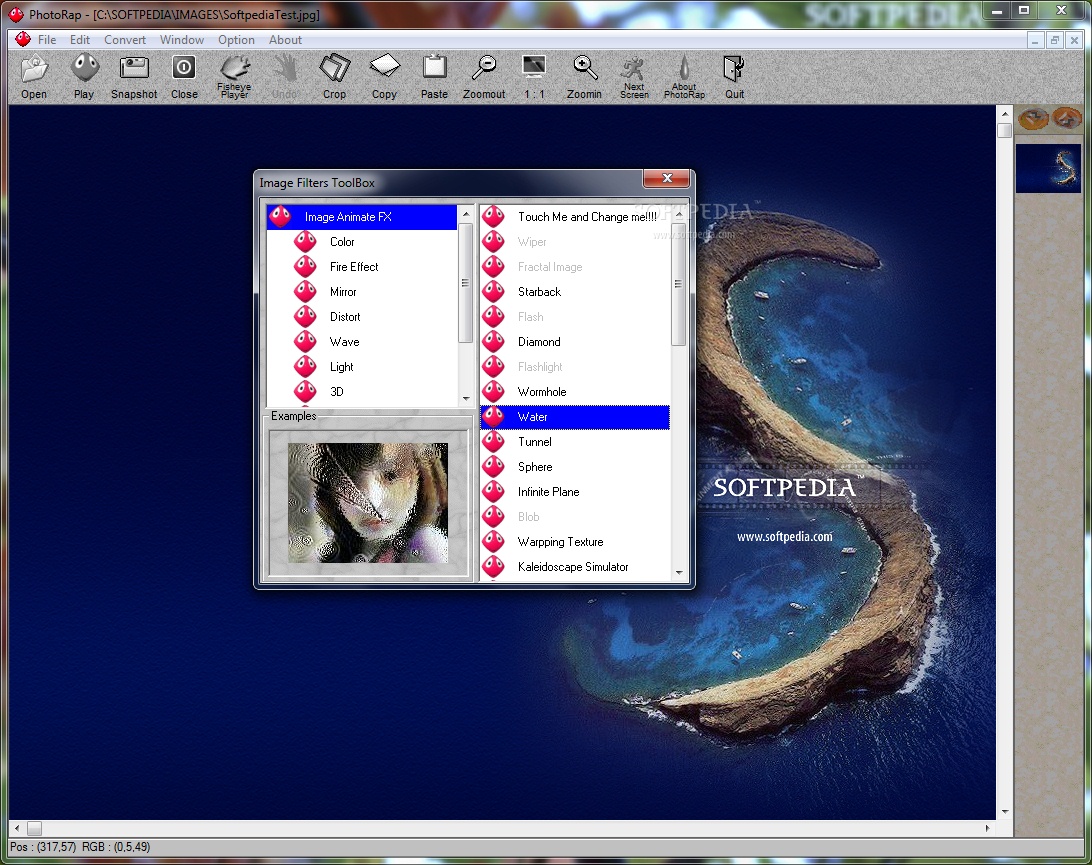
Task: Open the Convert menu
Action: pyautogui.click(x=125, y=40)
